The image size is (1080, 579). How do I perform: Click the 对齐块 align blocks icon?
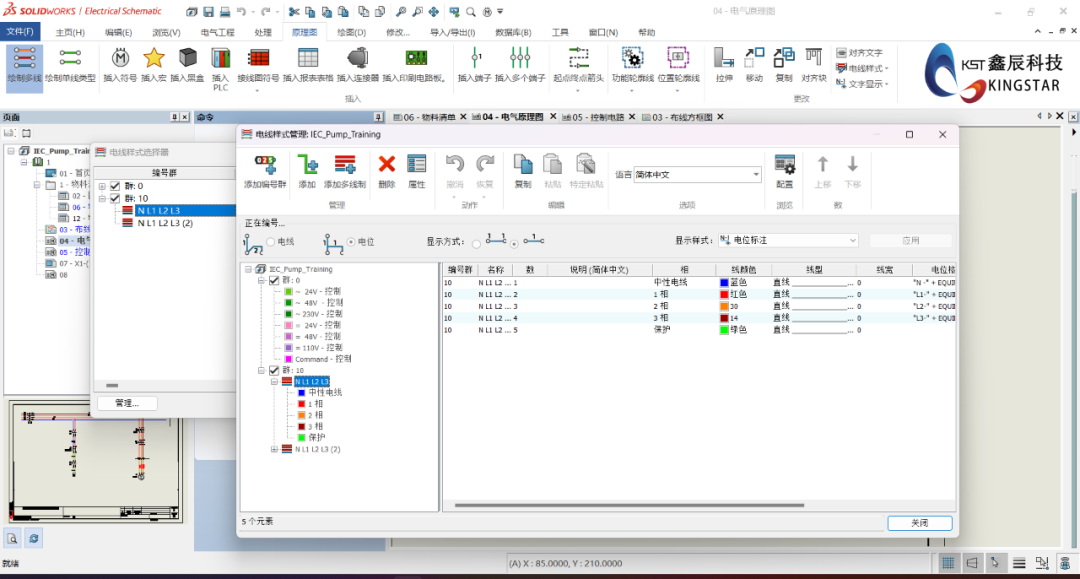click(813, 58)
